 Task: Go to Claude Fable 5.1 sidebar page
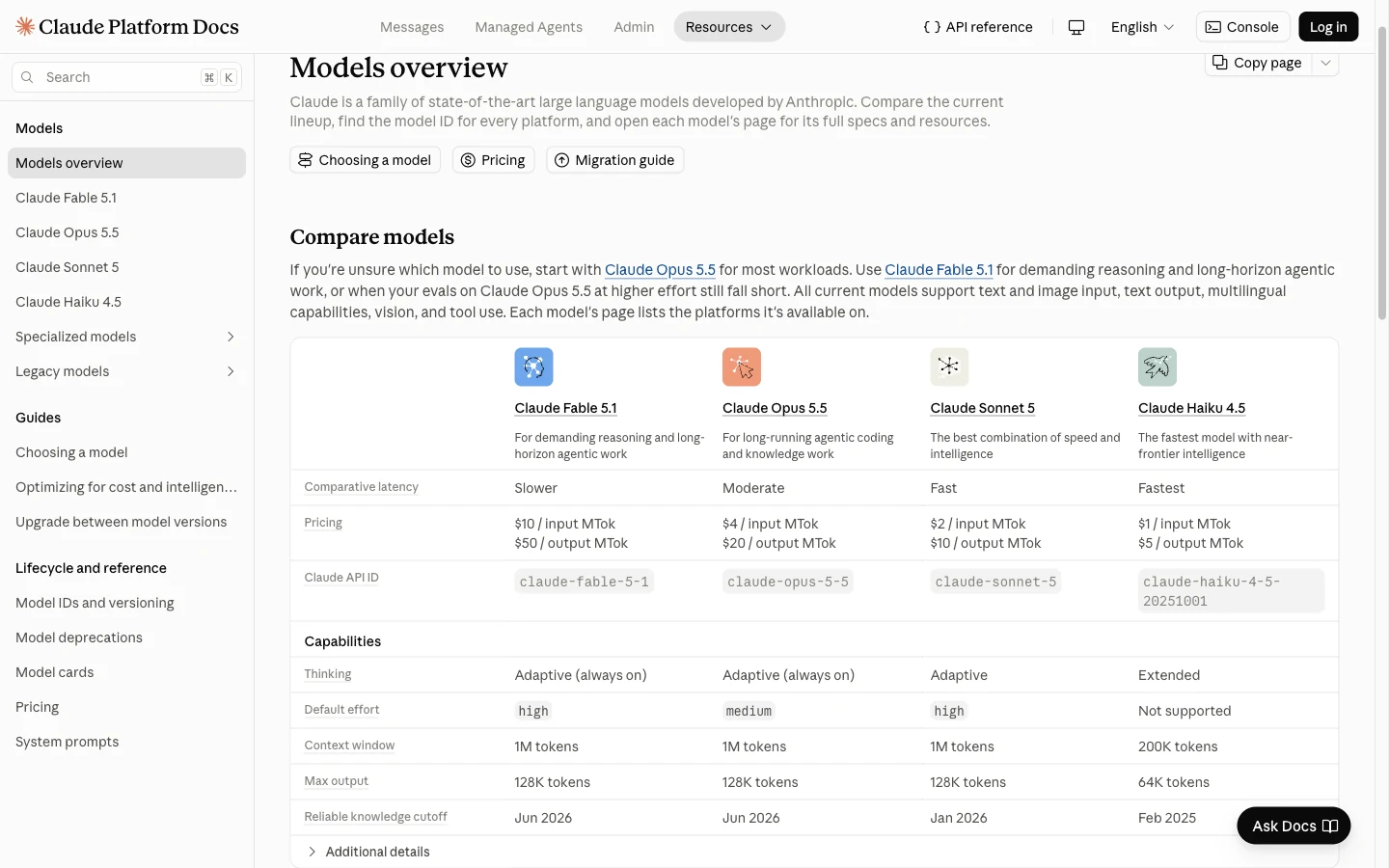point(126,198)
